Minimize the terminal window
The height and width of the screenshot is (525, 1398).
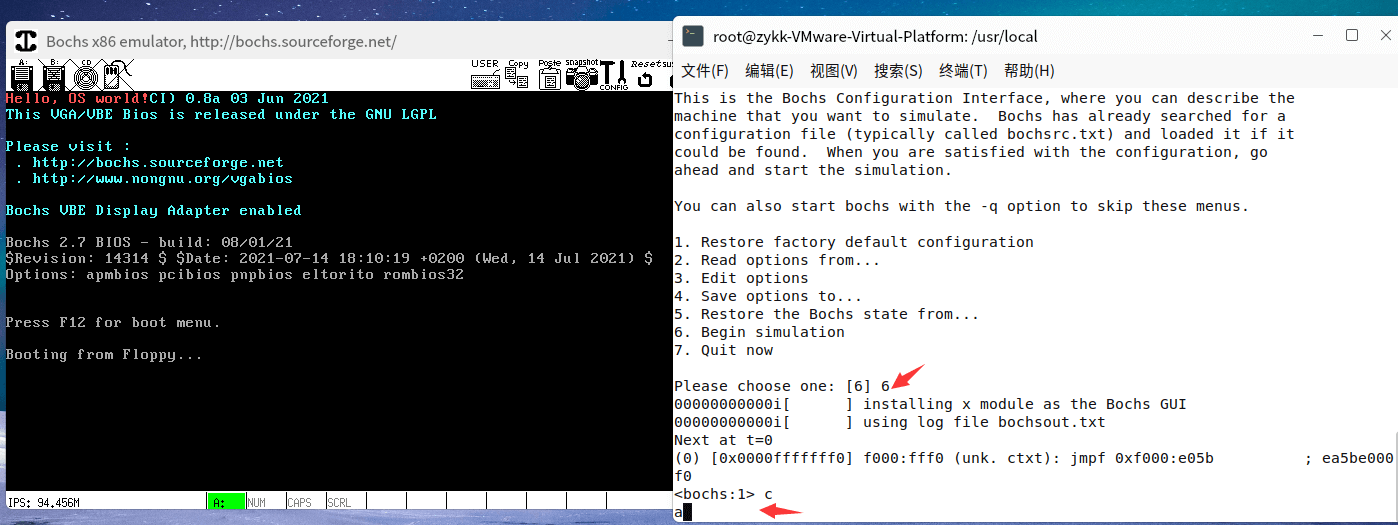pos(1320,35)
